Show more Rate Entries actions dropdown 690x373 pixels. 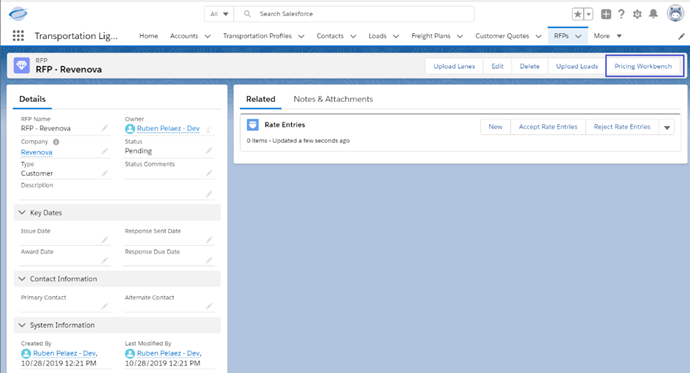(x=667, y=127)
